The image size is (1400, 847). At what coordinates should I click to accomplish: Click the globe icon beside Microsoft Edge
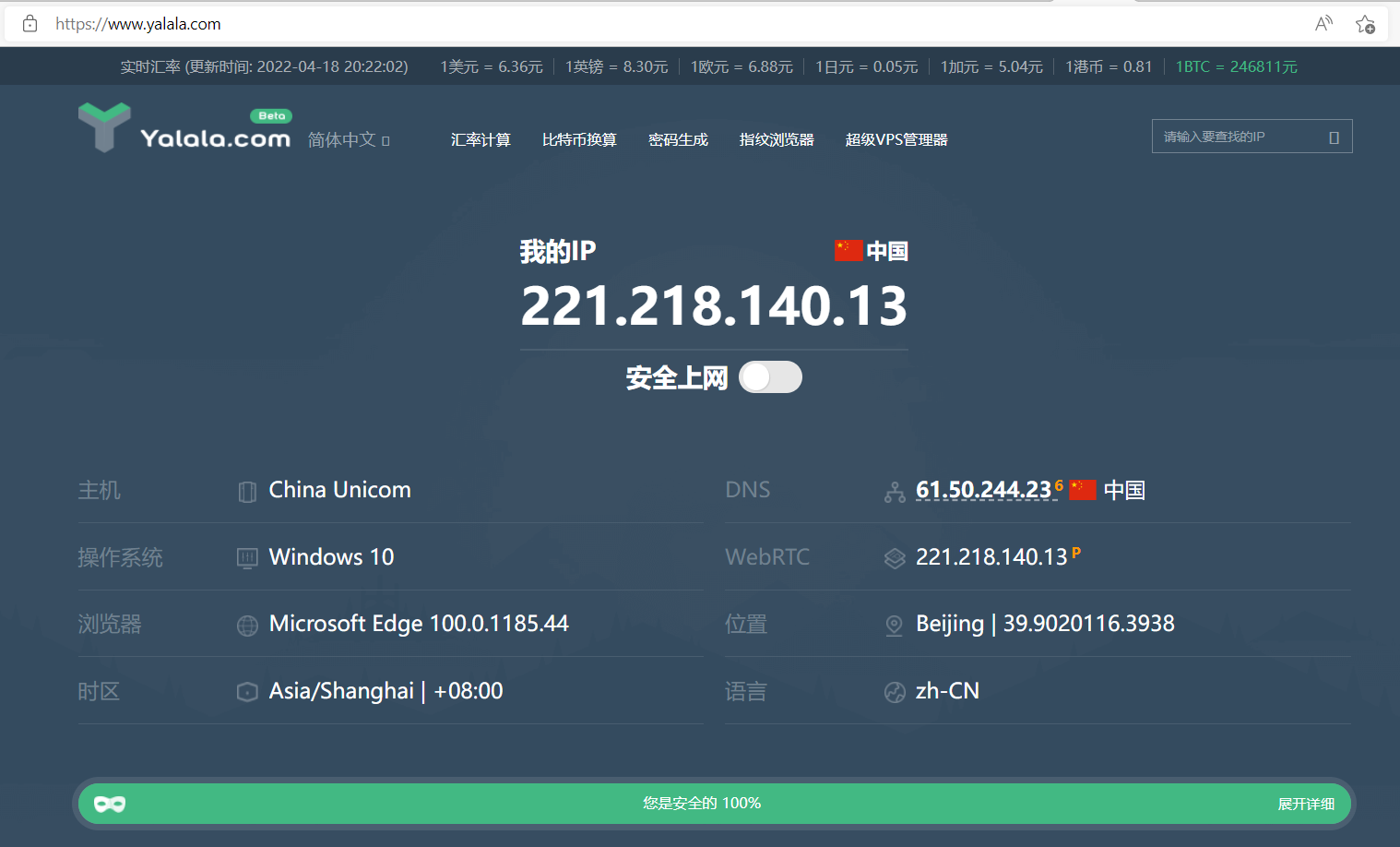point(247,626)
